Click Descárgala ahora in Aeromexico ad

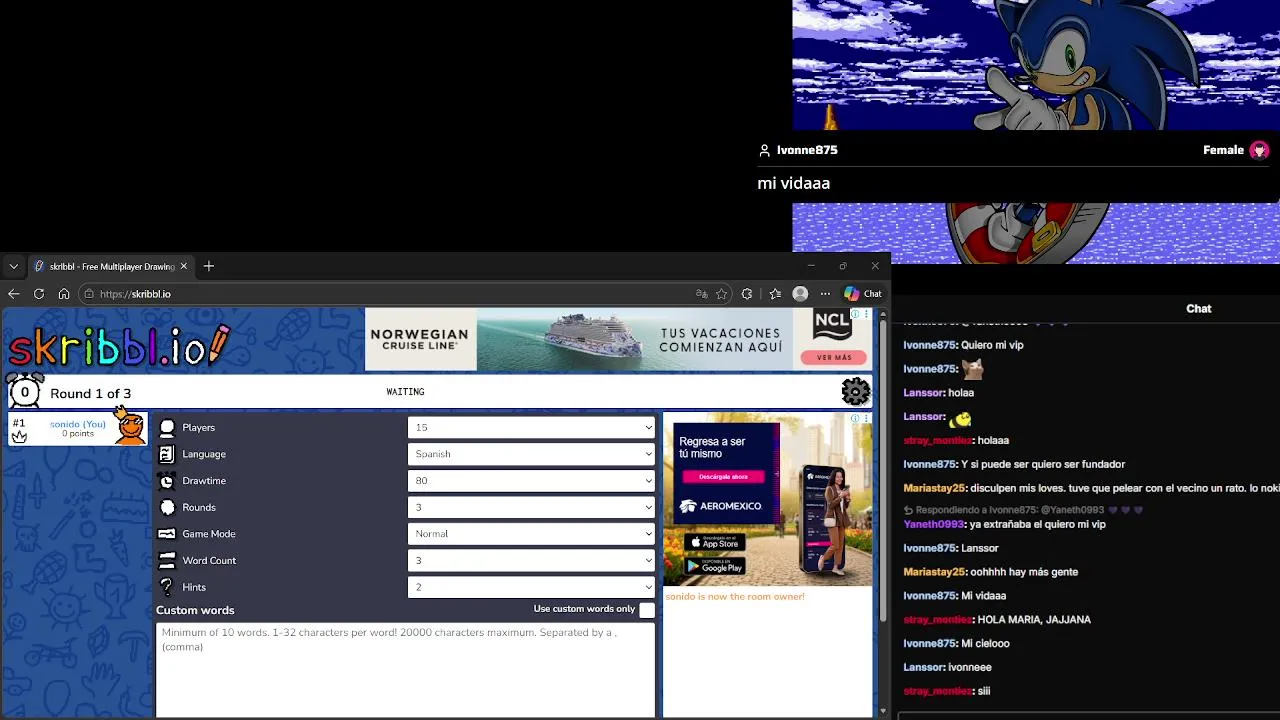click(724, 477)
